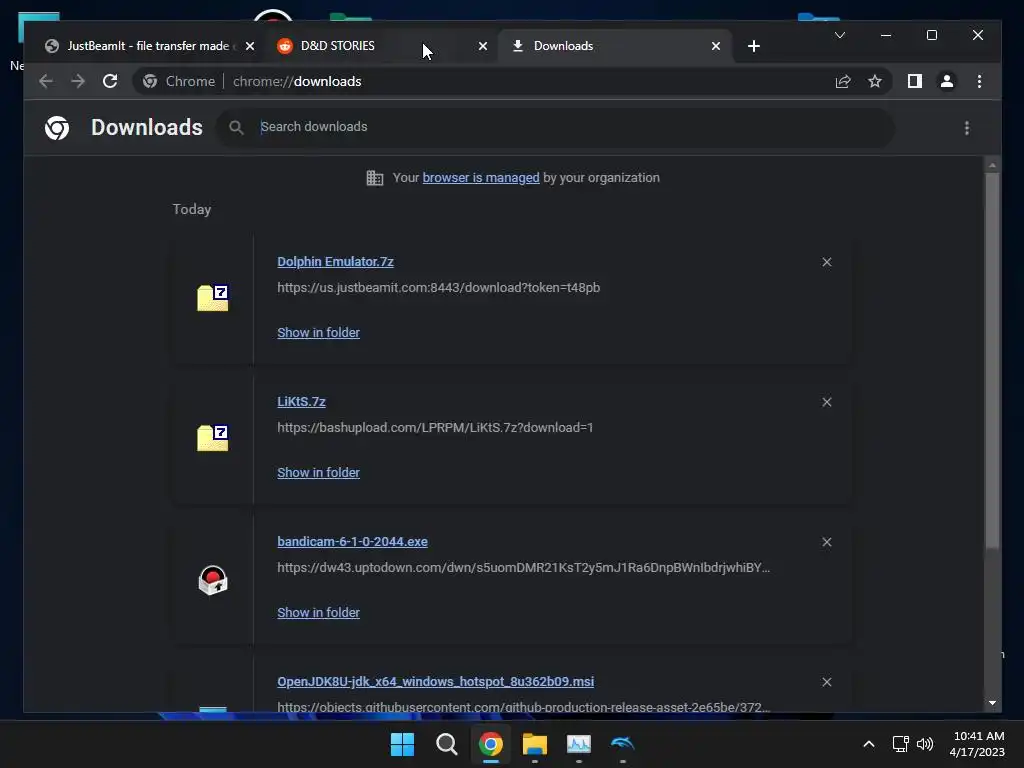This screenshot has height=768, width=1024.
Task: Show LiKtS.7z in folder
Action: point(318,473)
